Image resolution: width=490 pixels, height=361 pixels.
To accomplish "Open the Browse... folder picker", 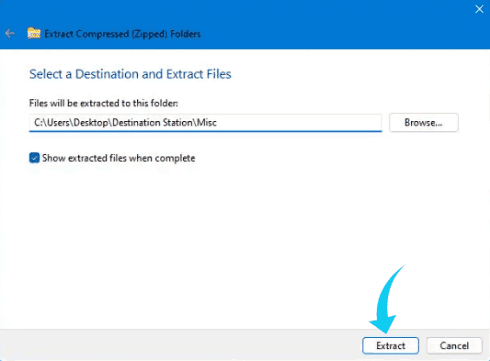I will 424,123.
